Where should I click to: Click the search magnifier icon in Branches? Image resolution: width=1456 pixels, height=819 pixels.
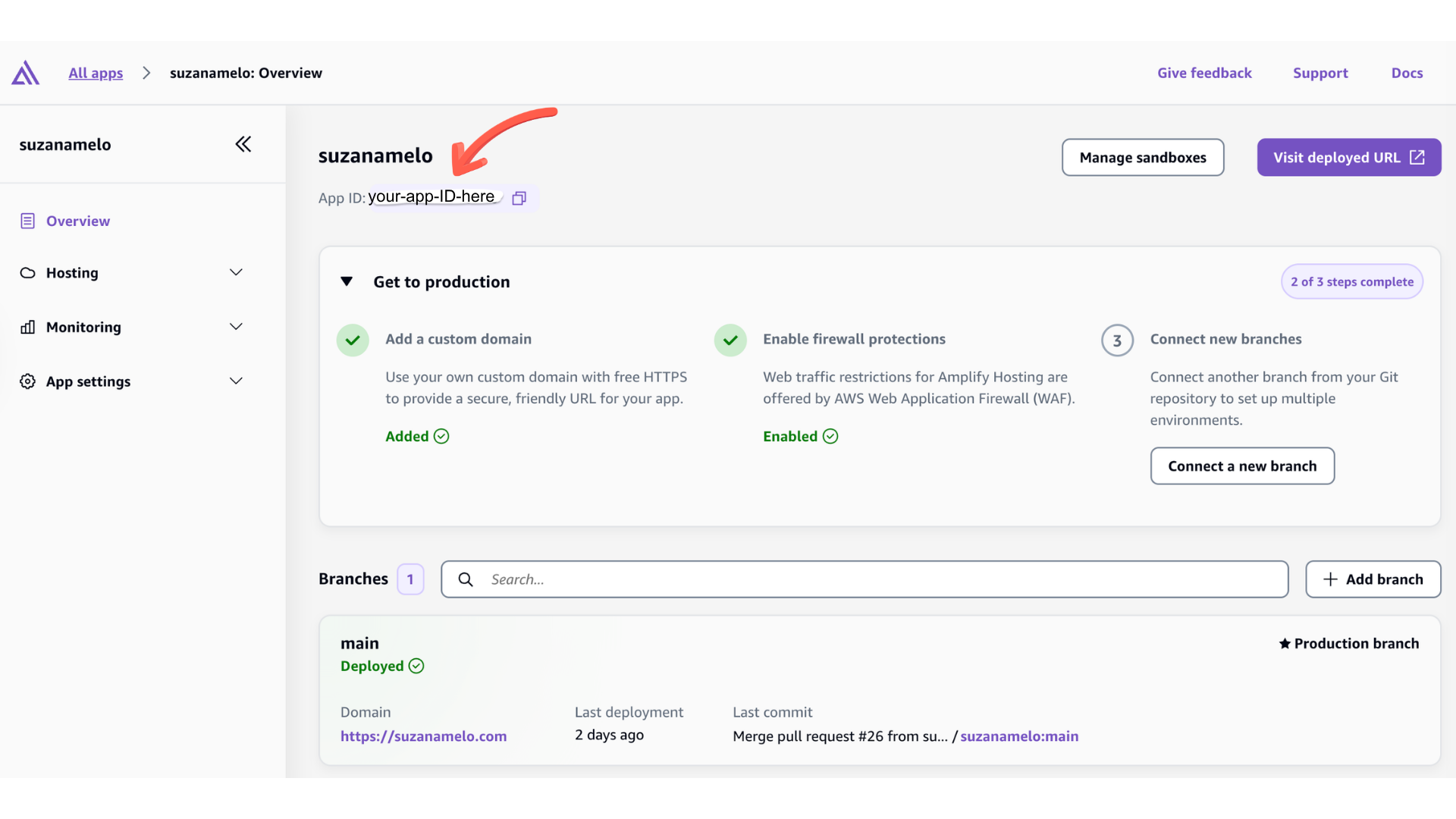(466, 579)
